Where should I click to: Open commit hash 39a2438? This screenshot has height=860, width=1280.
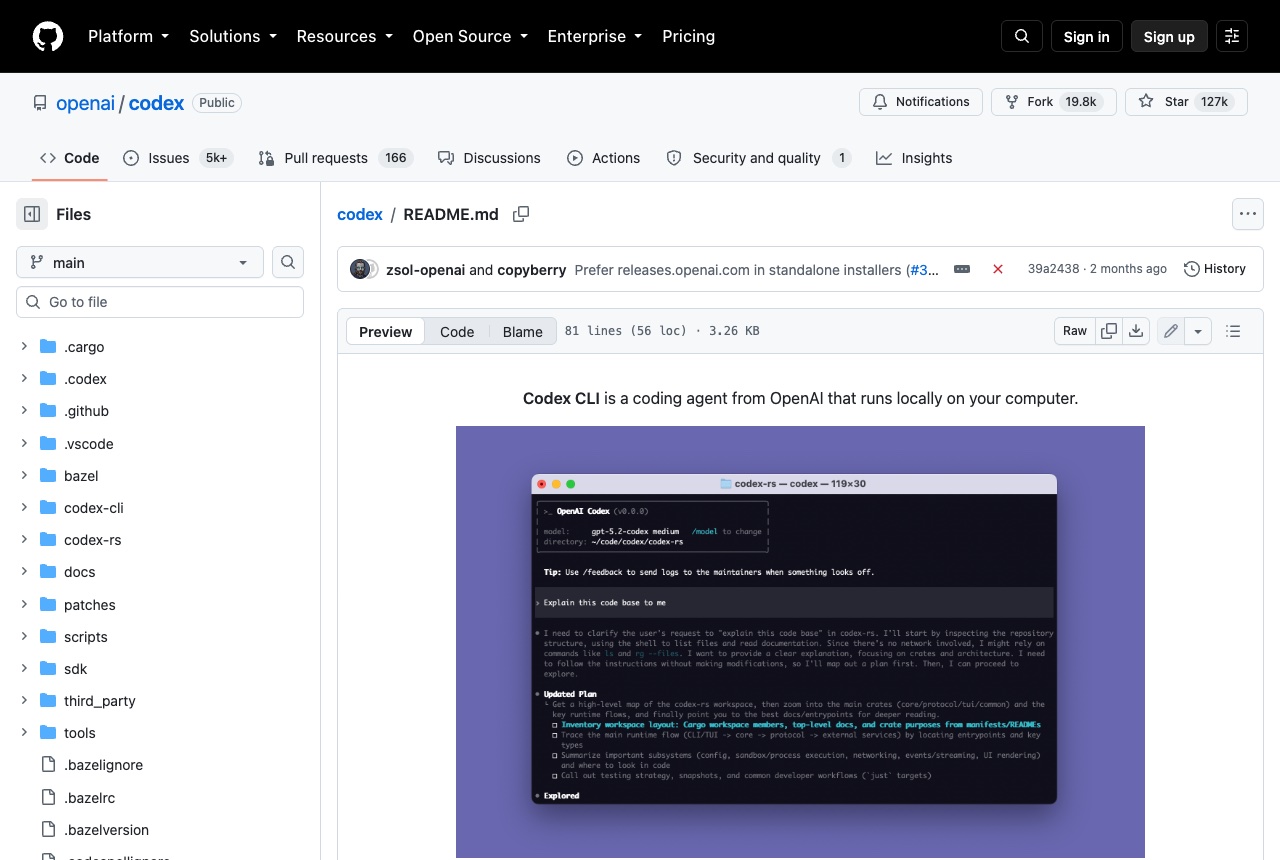tap(1054, 269)
